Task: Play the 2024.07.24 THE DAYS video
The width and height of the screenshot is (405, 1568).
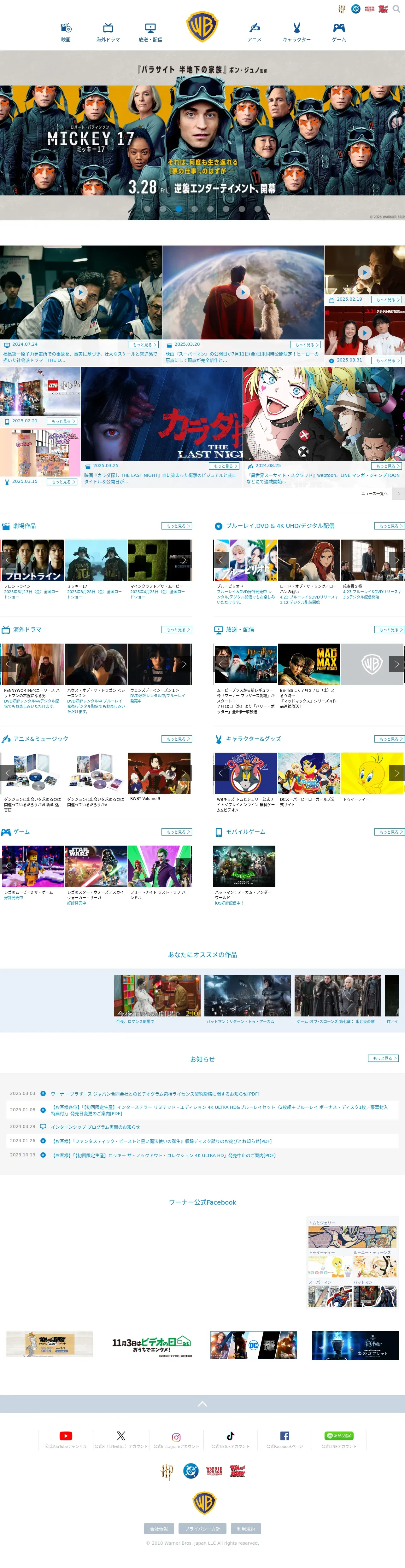Action: click(80, 292)
